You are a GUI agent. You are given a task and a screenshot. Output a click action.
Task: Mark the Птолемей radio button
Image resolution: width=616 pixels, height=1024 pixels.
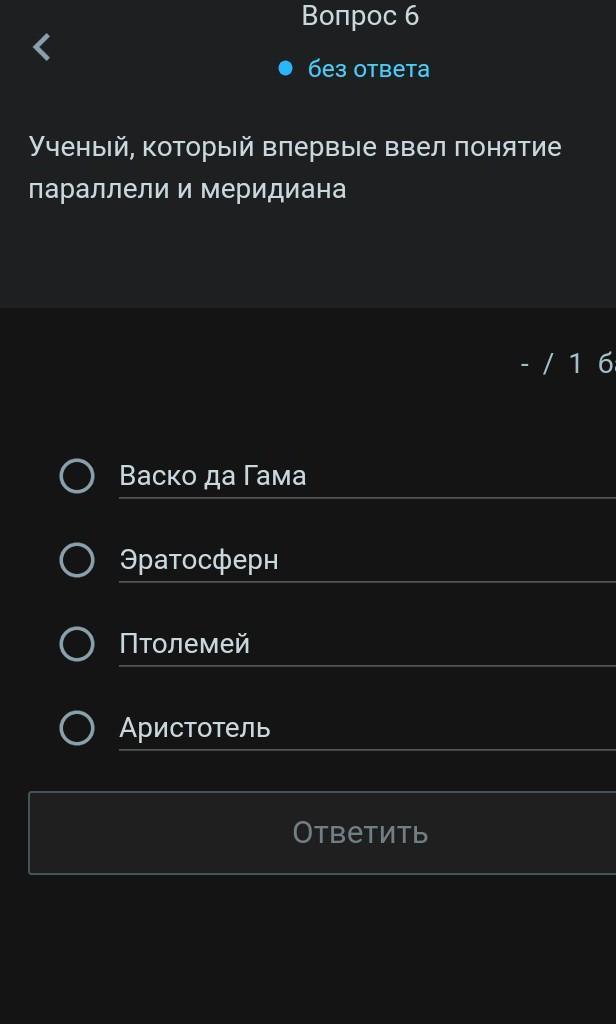pyautogui.click(x=77, y=644)
